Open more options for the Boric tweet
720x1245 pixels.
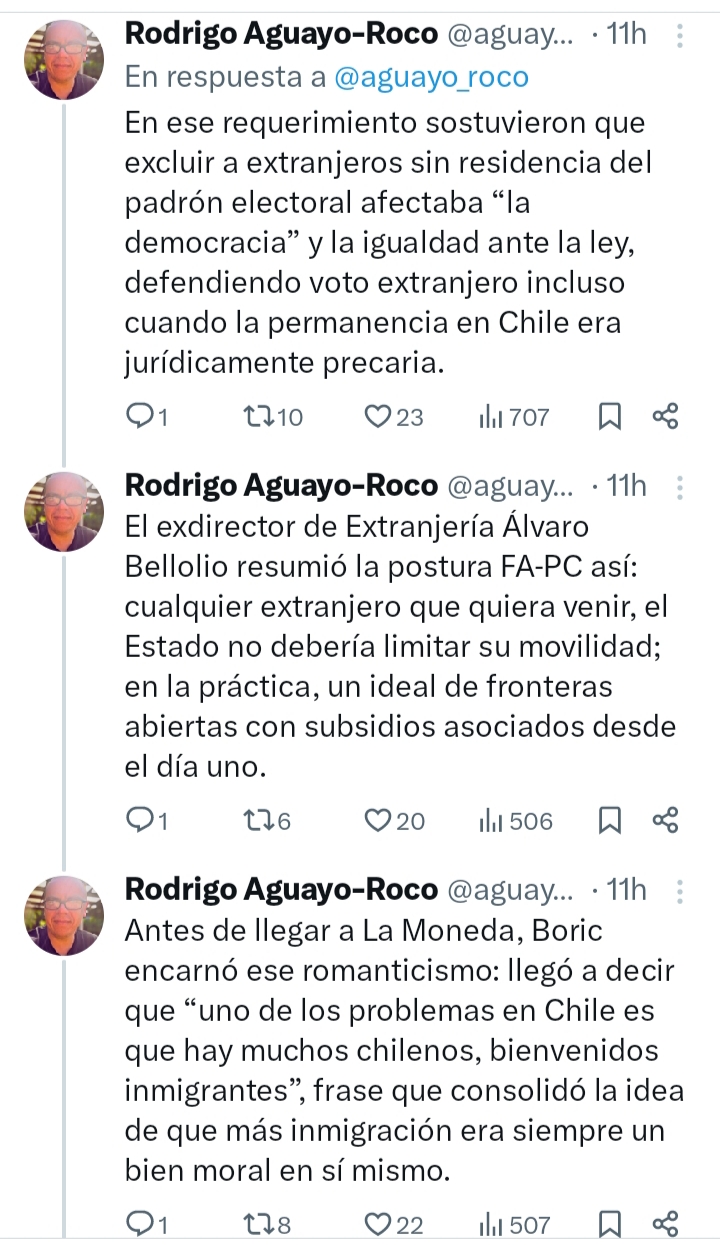click(x=680, y=890)
